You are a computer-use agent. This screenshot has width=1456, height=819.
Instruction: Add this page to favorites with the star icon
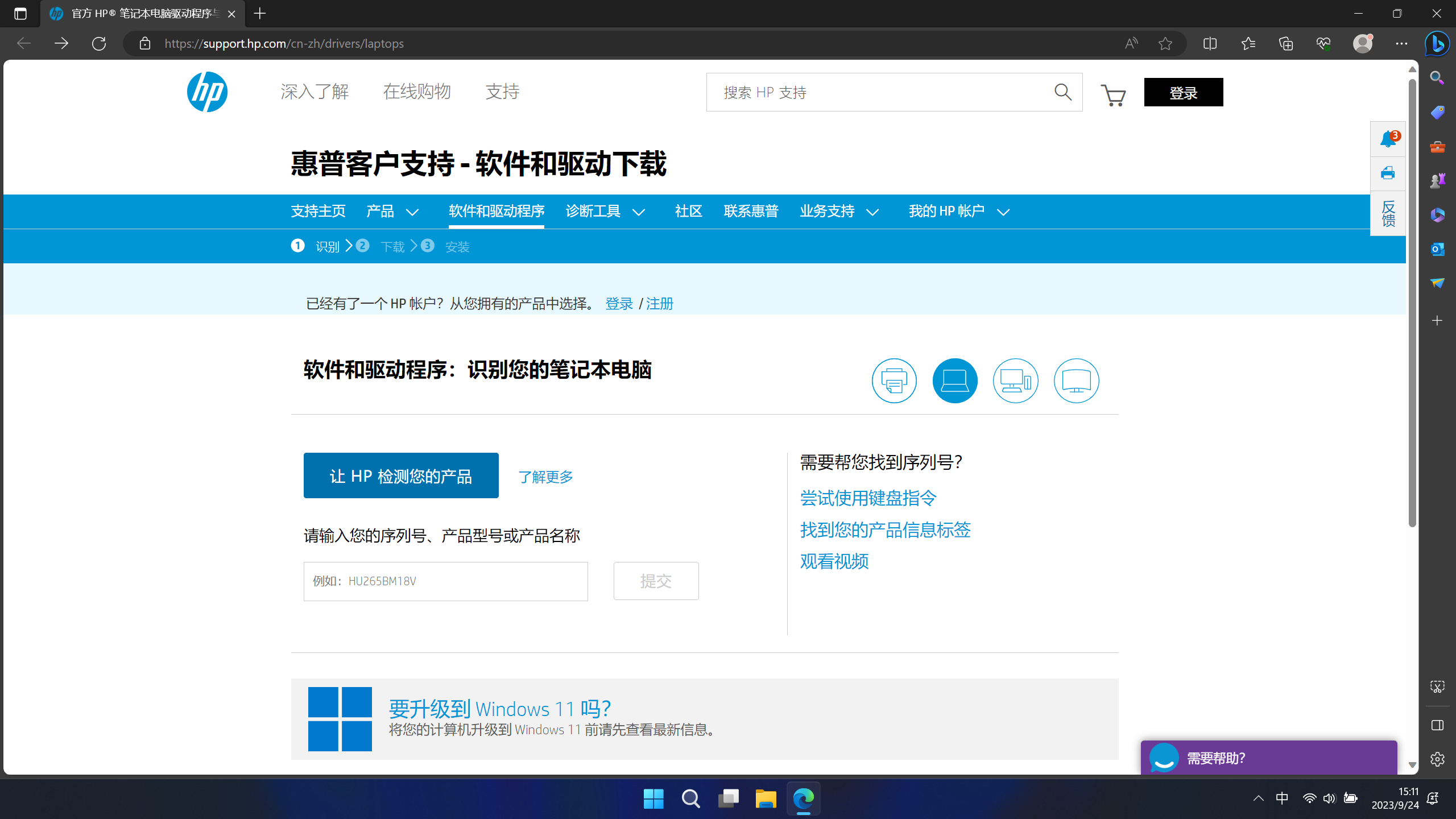1165,44
